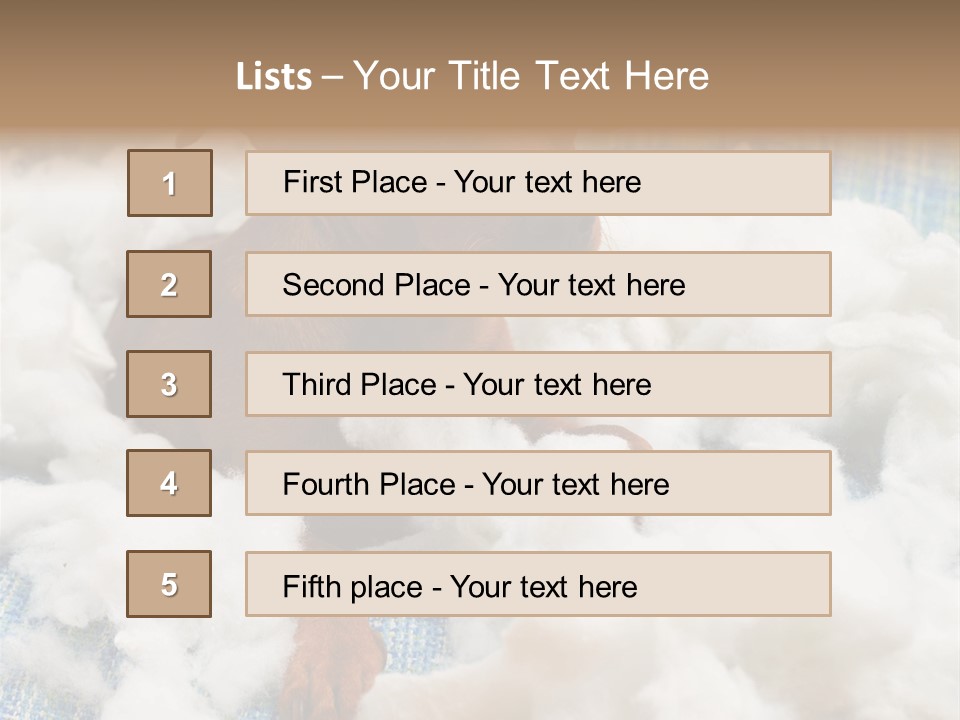
Task: Select the number 4 square
Action: [x=169, y=483]
